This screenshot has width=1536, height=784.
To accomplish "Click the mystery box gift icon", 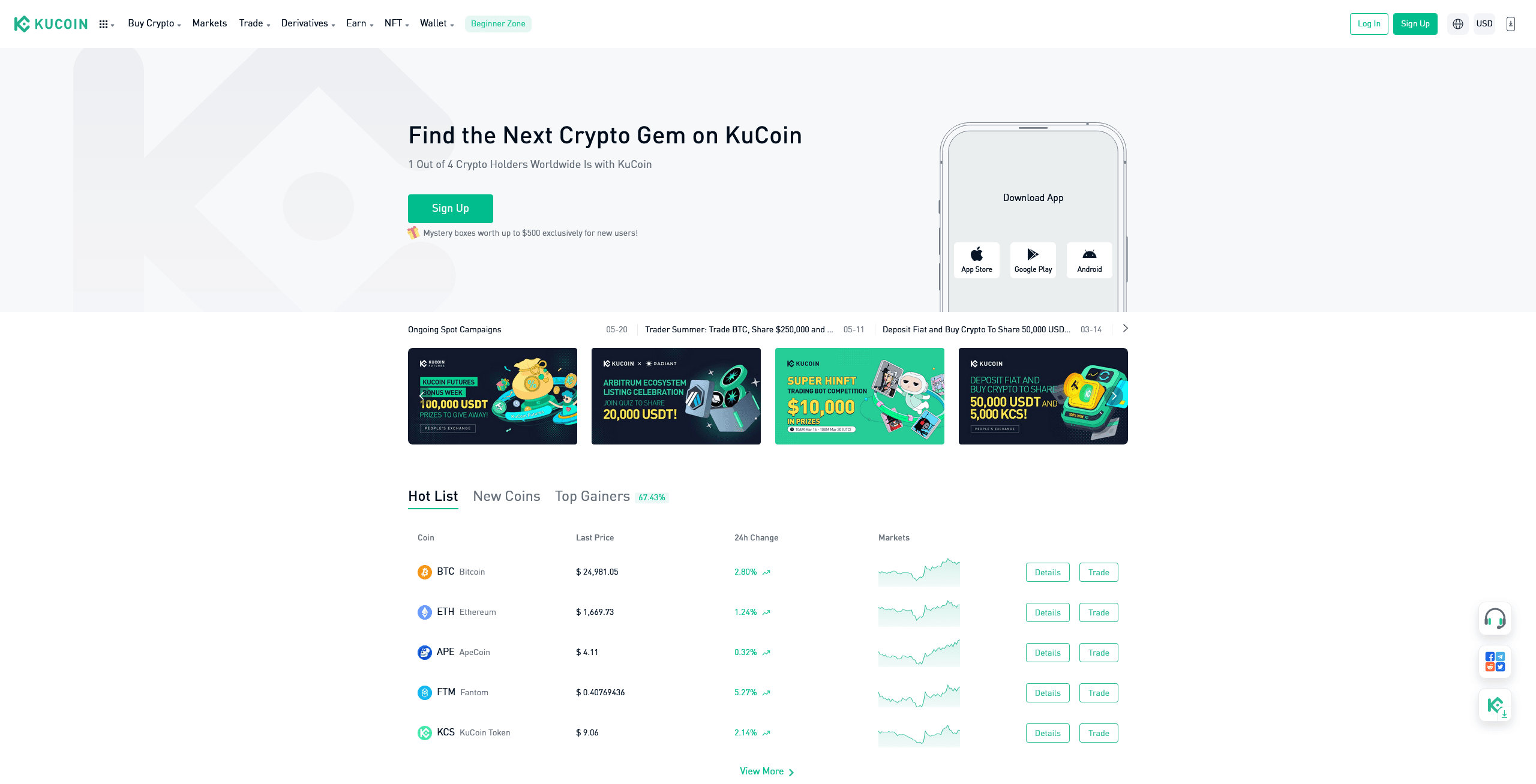I will (413, 233).
